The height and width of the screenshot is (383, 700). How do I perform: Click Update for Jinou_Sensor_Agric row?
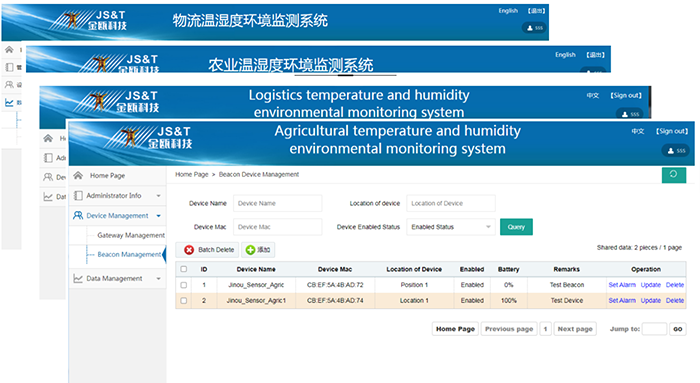pyautogui.click(x=650, y=285)
